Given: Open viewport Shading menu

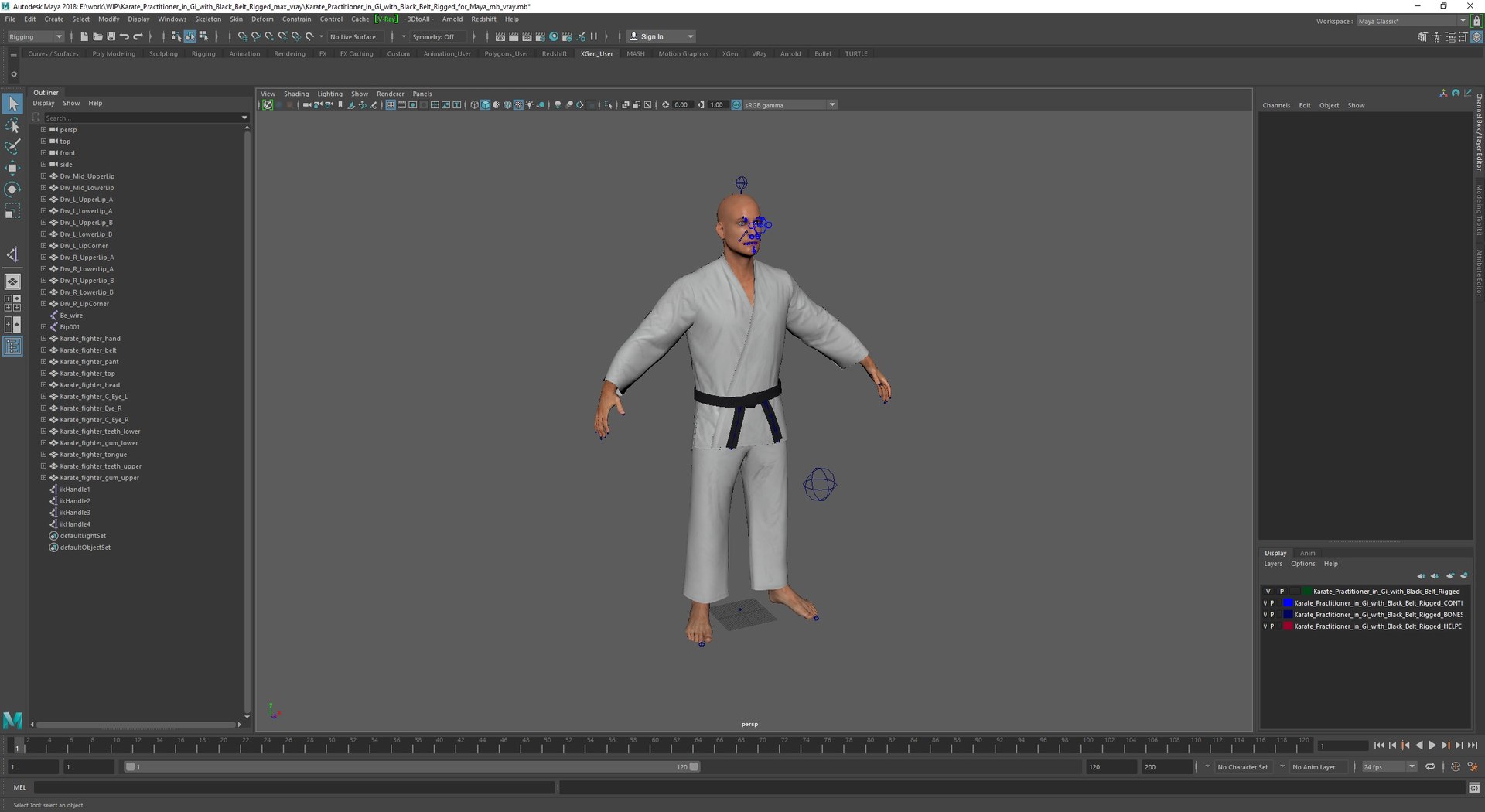Looking at the screenshot, I should pos(295,94).
